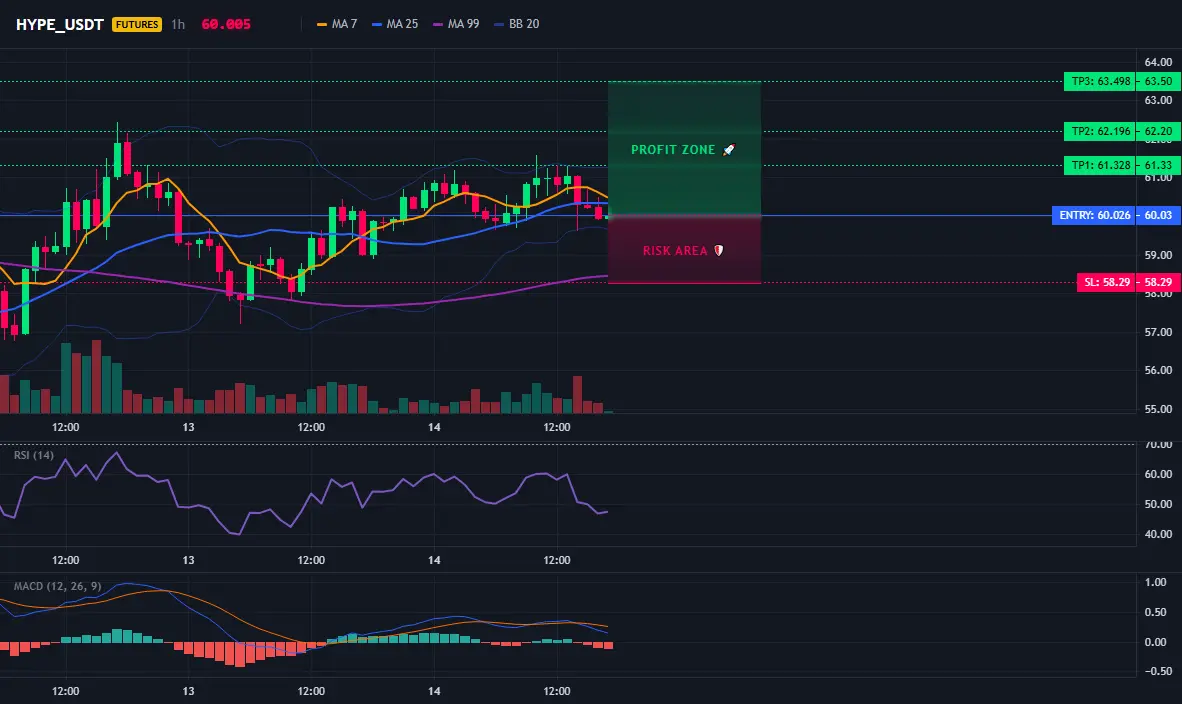The height and width of the screenshot is (704, 1182).
Task: Click the TP2: 62.196 label
Action: pos(1101,131)
